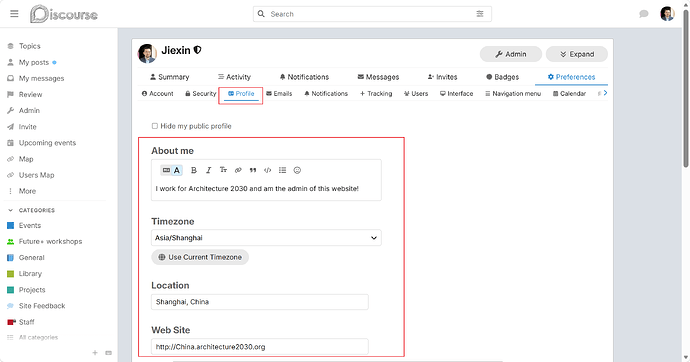This screenshot has width=690, height=362.
Task: Open the user avatar menu in header
Action: coord(667,14)
